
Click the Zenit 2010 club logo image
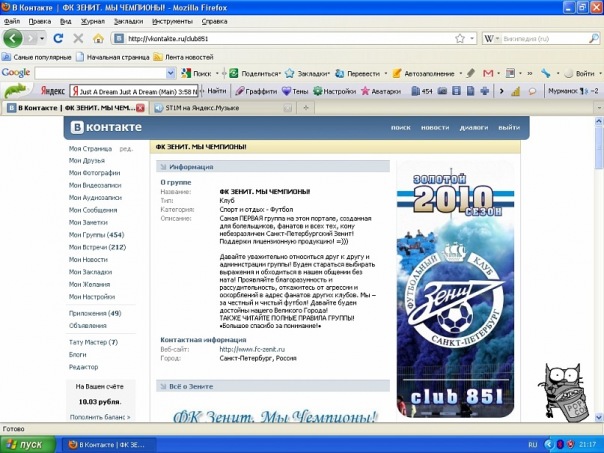[x=454, y=289]
